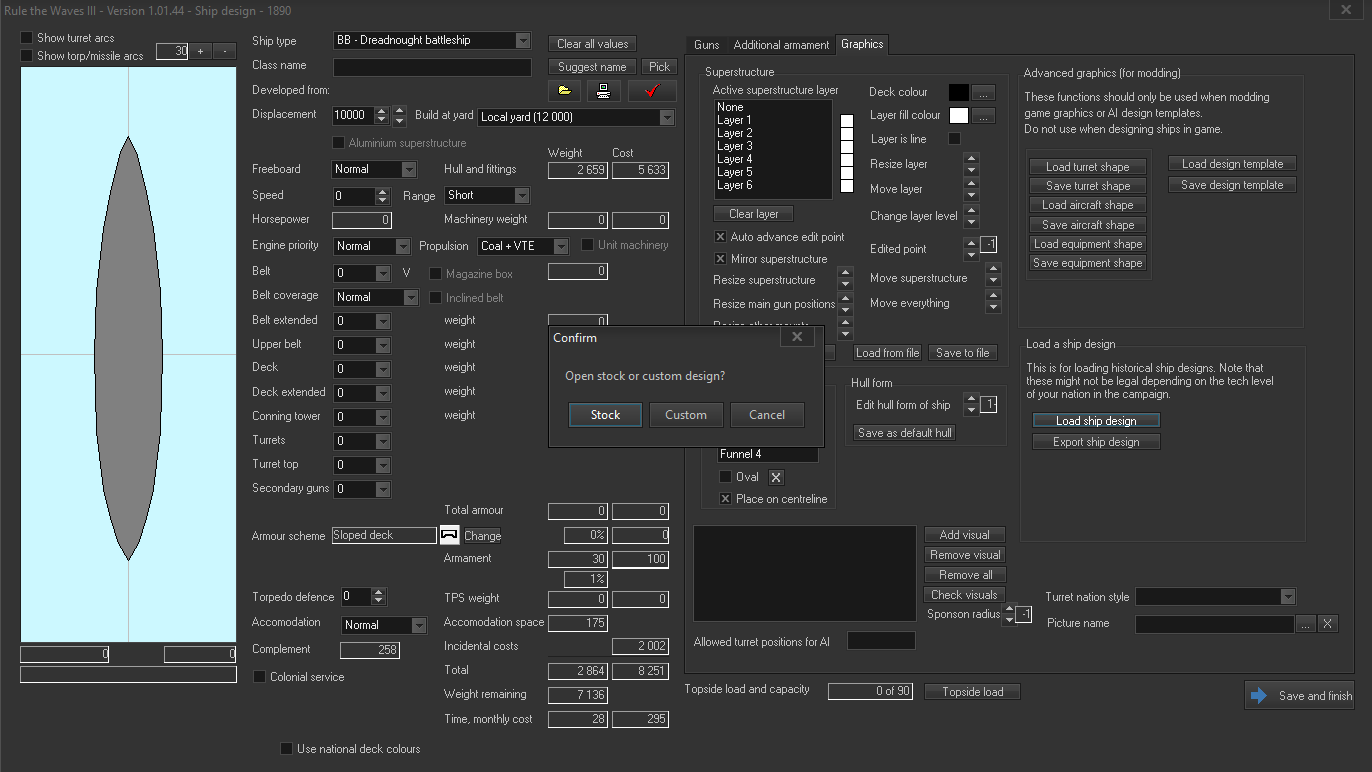Enable Show torp/missile arcs checkbox
This screenshot has width=1372, height=772.
tap(27, 56)
